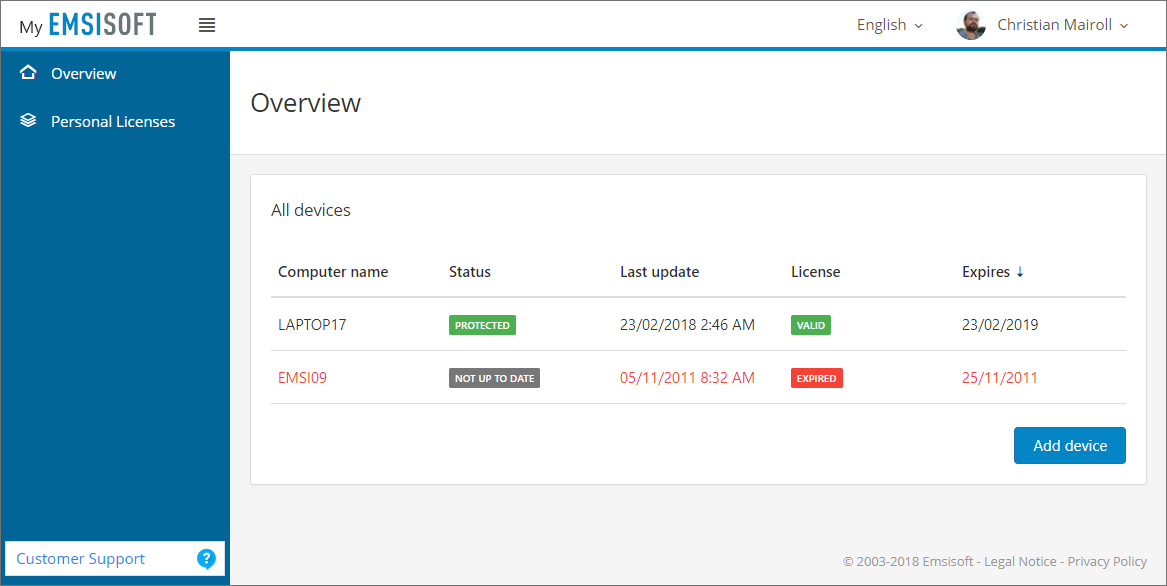This screenshot has height=586, width=1167.
Task: Click the question mark help icon
Action: 207,558
